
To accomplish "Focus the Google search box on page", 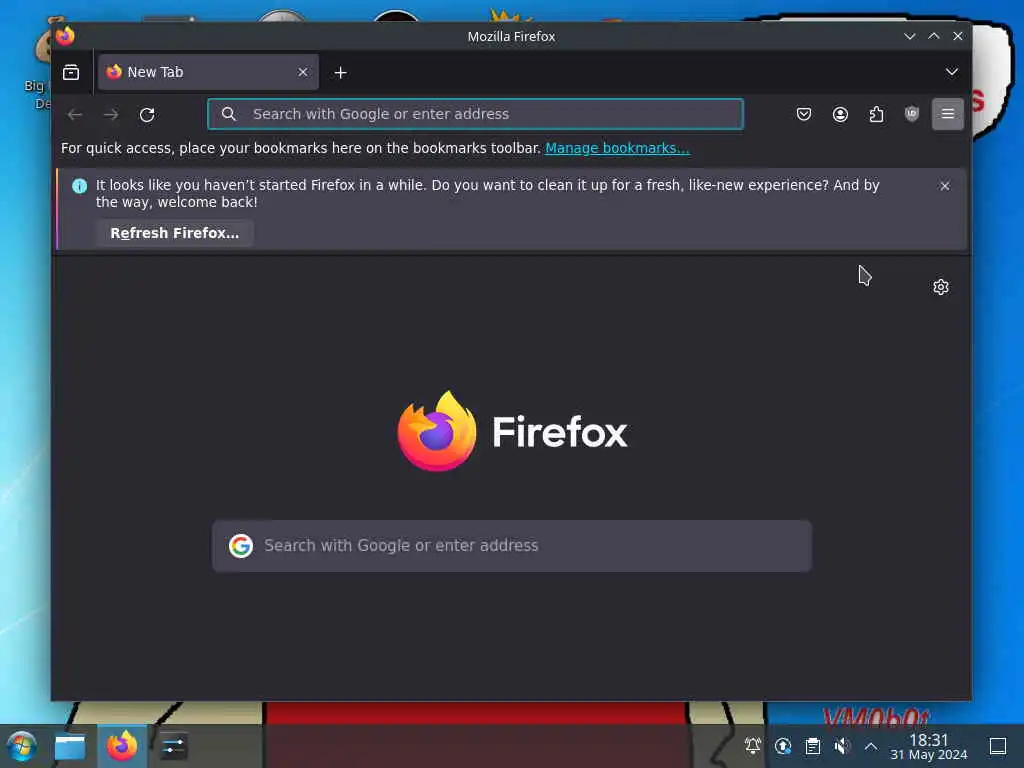I will click(x=511, y=546).
